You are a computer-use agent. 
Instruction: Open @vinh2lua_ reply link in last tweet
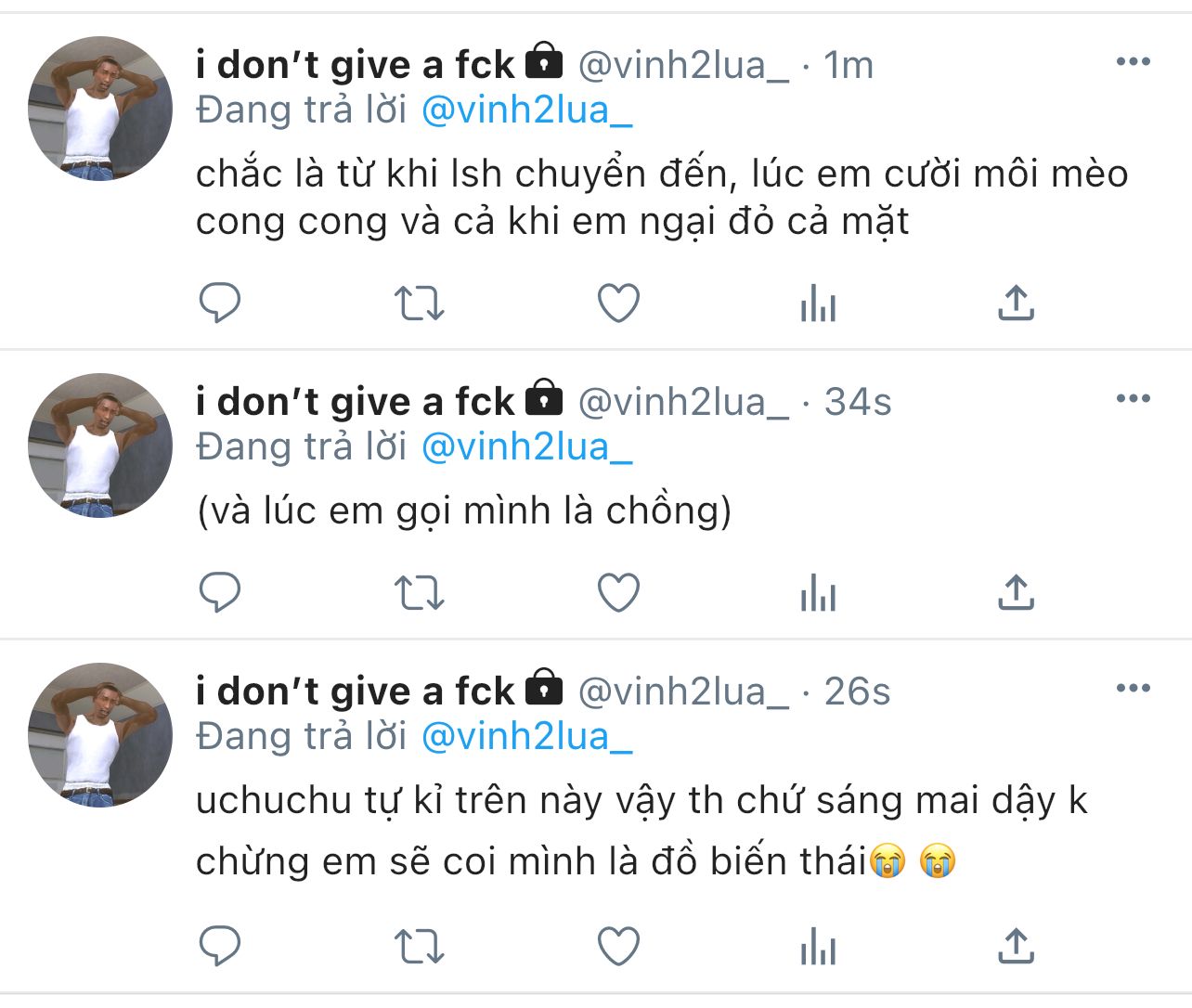[x=526, y=737]
